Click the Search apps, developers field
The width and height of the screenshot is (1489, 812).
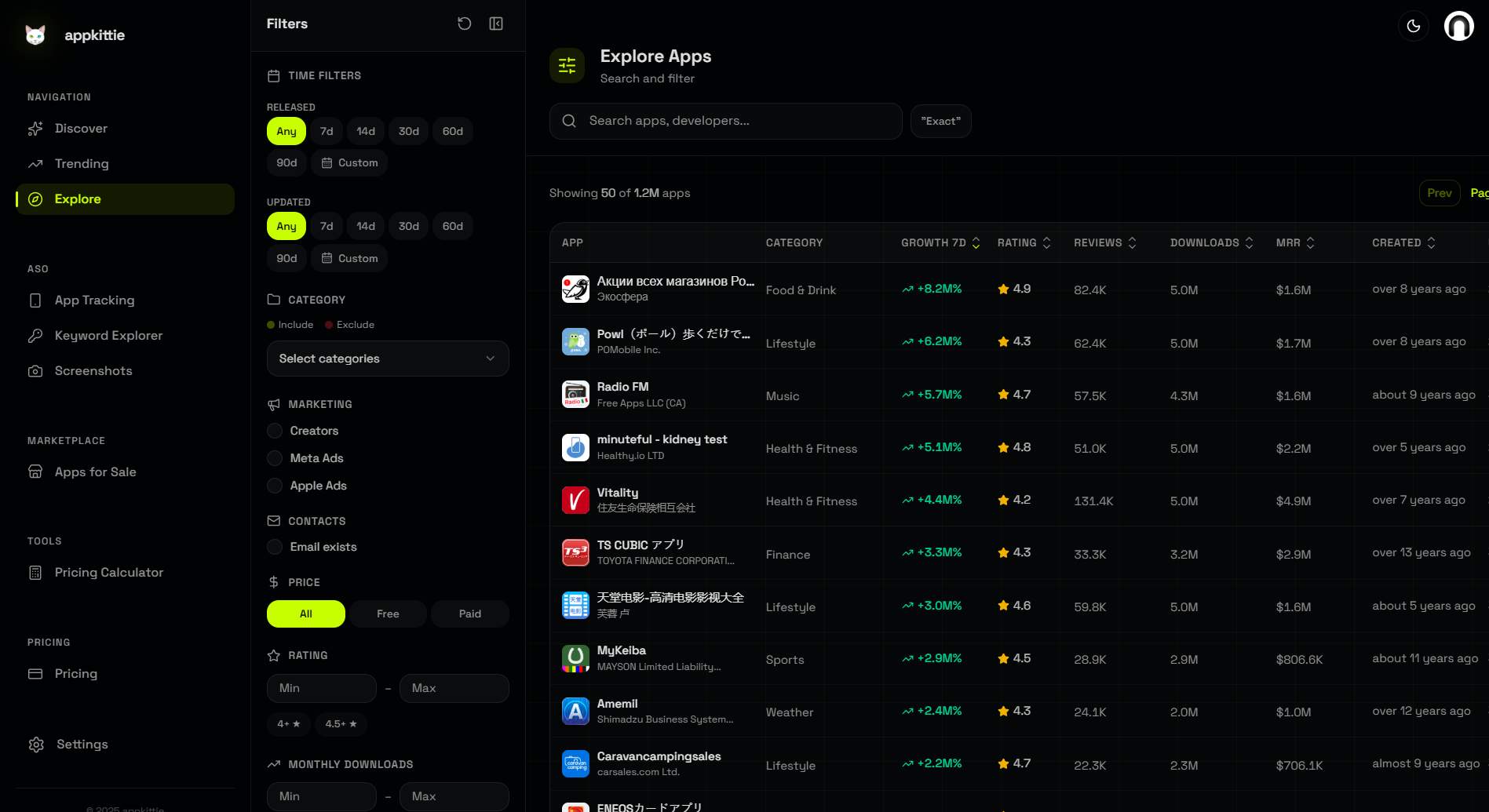tap(738, 121)
